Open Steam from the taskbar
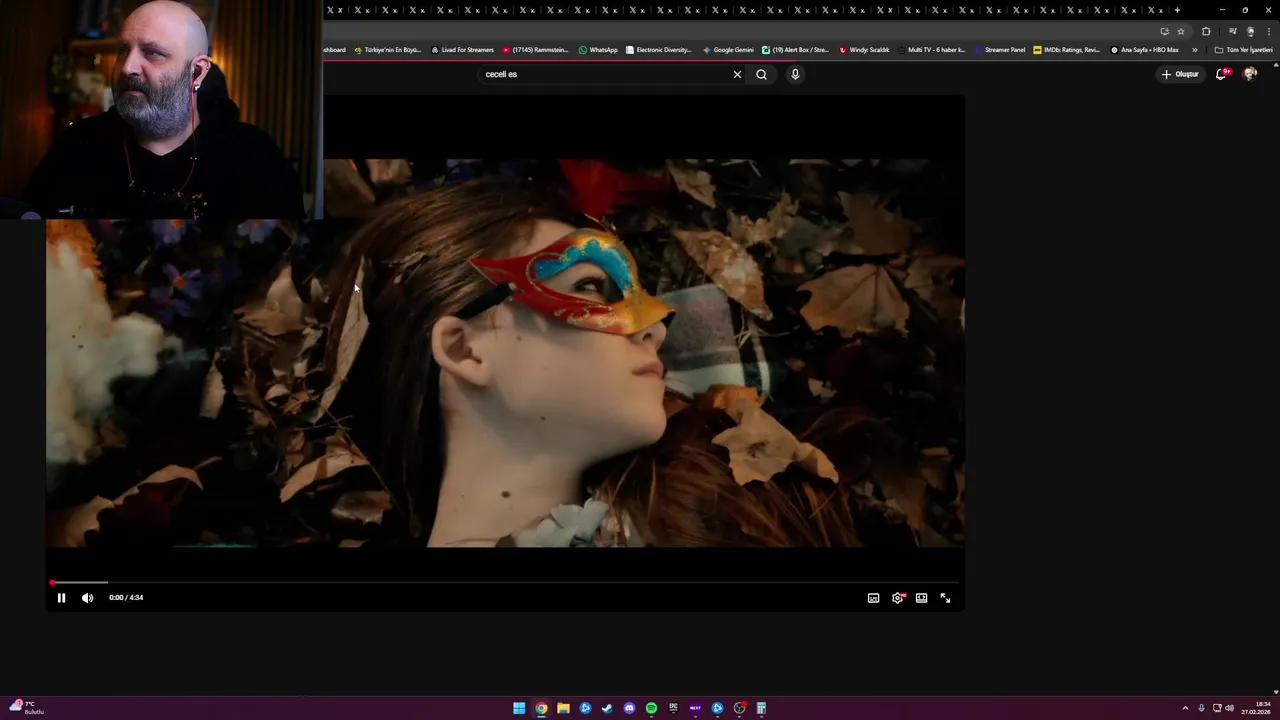Screen dimensions: 1280x720 point(607,708)
